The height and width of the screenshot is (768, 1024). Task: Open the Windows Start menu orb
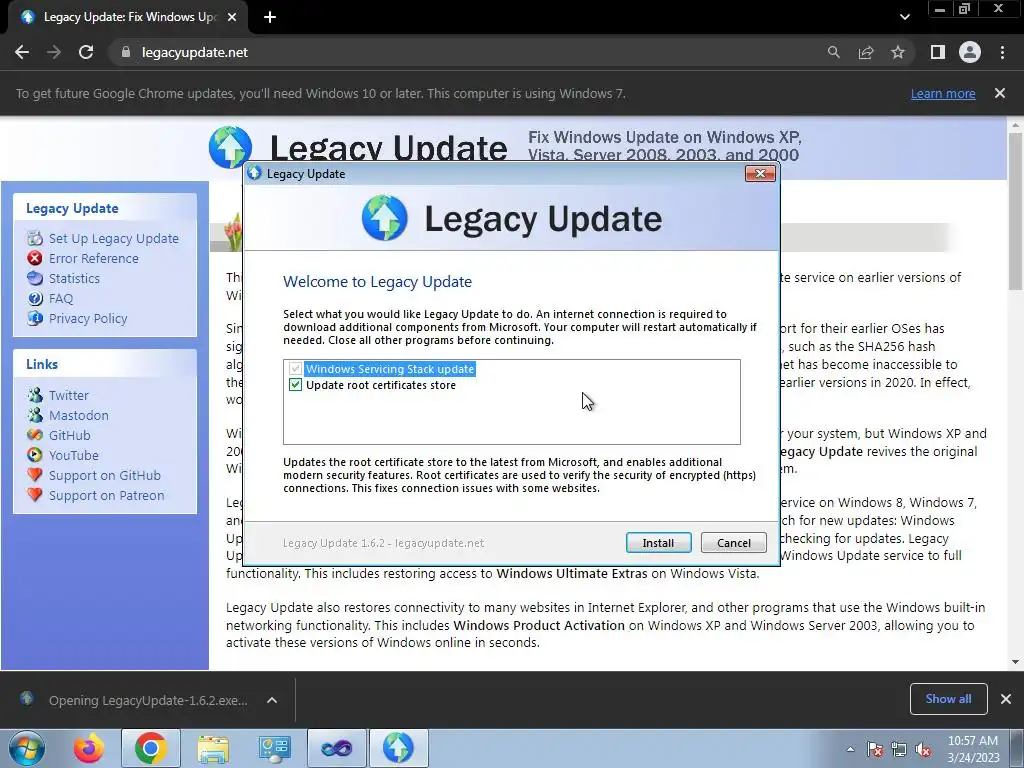pos(26,748)
